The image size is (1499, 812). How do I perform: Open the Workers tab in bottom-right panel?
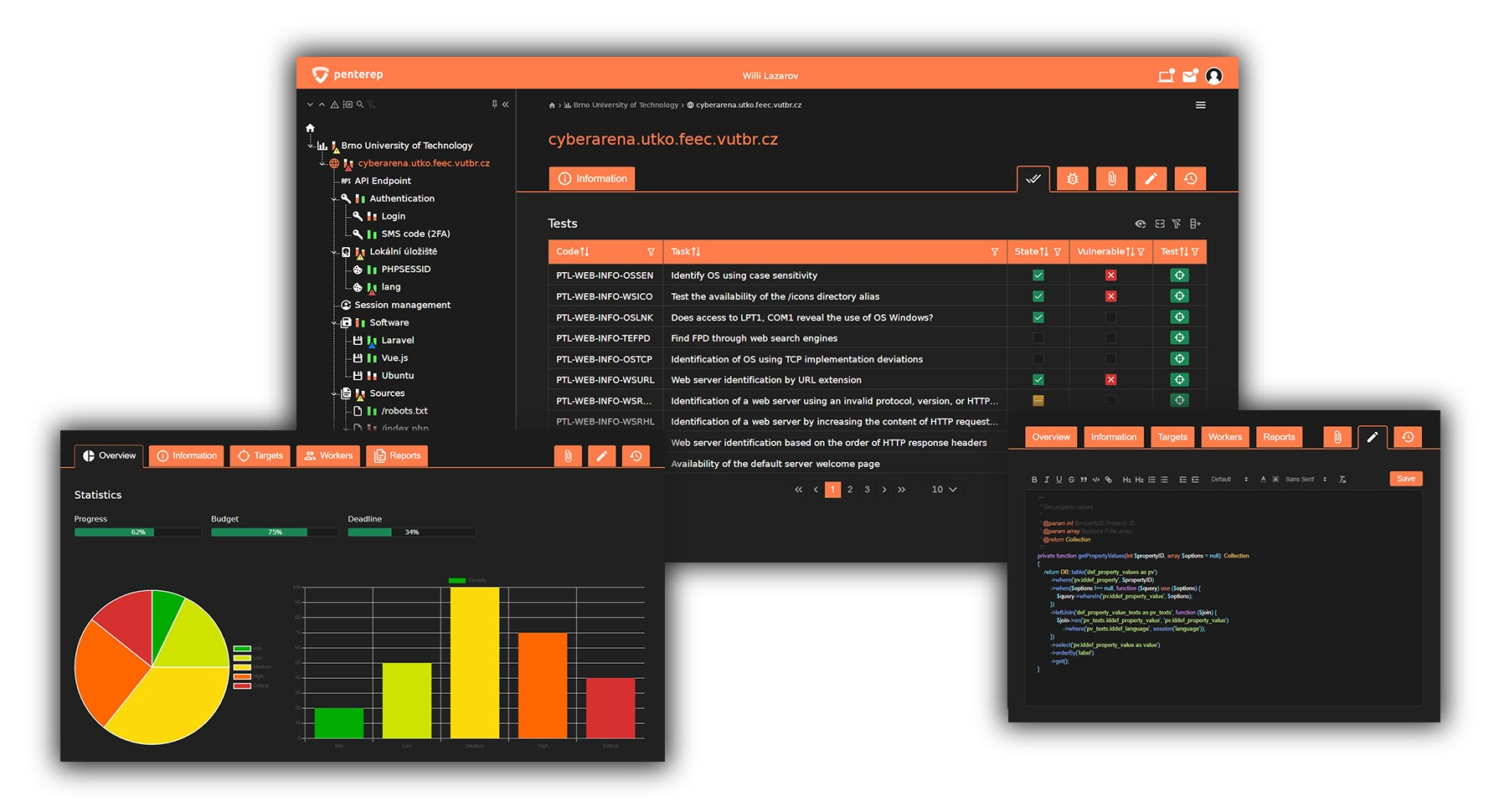pyautogui.click(x=1224, y=436)
